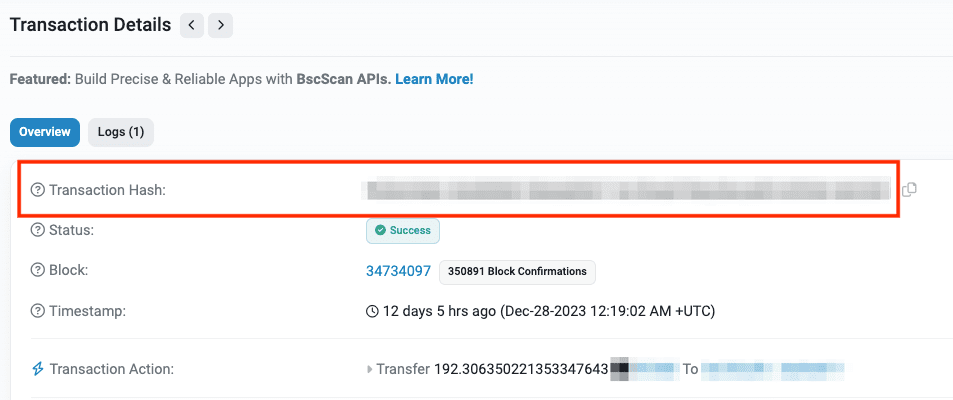Click help icon beside Timestamp label
Screen dimensions: 953x400
point(38,311)
